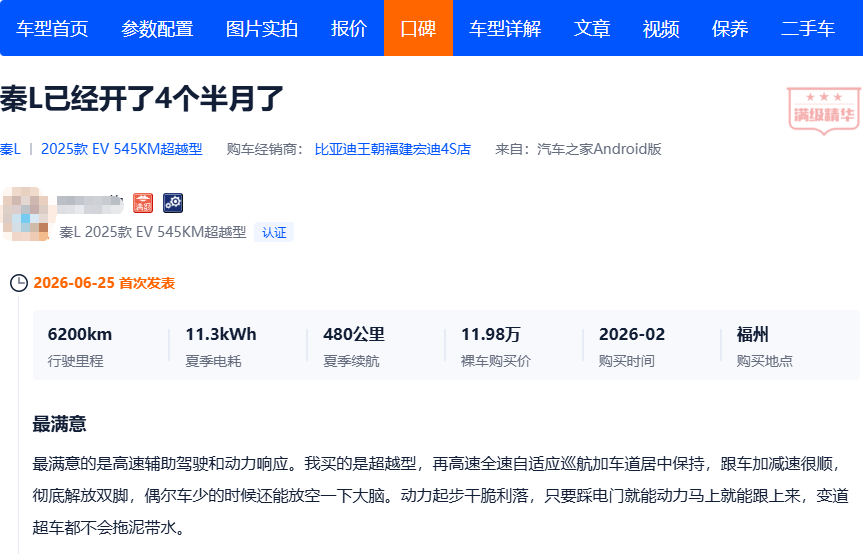The image size is (863, 554).
Task: Click the 购车经销商 label text
Action: pos(265,149)
